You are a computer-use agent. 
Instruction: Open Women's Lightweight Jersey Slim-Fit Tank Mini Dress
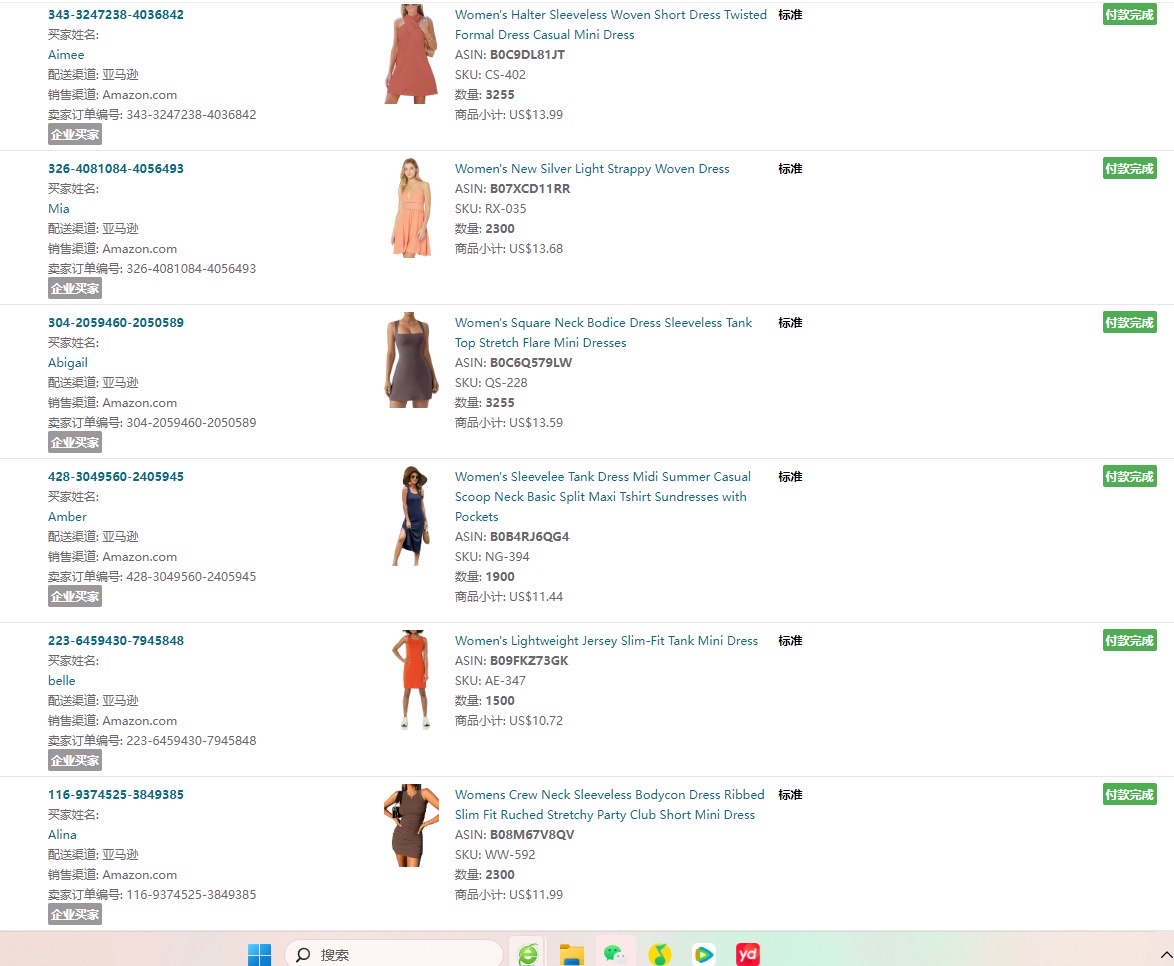[606, 640]
